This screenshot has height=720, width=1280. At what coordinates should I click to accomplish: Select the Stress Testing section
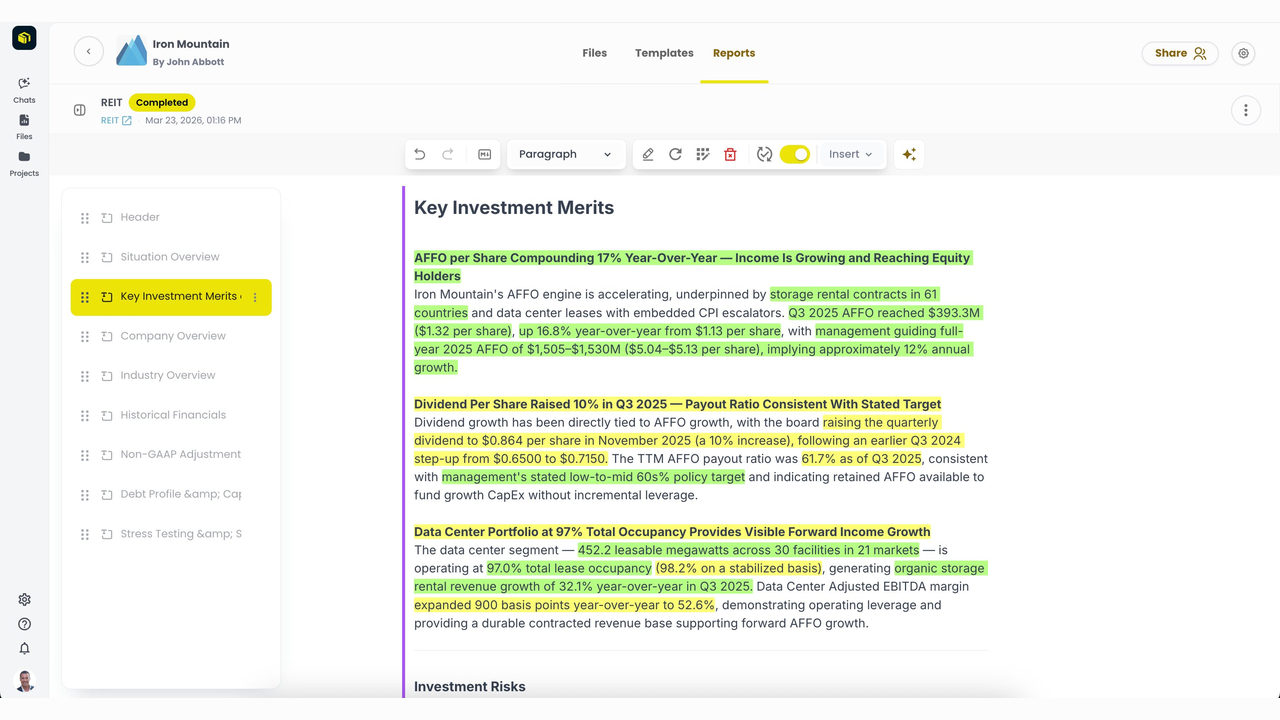[x=171, y=534]
